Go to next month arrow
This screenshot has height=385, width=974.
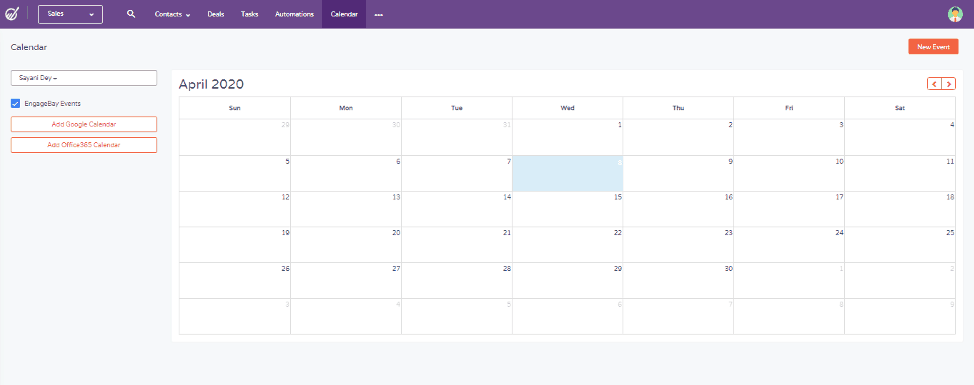[949, 84]
